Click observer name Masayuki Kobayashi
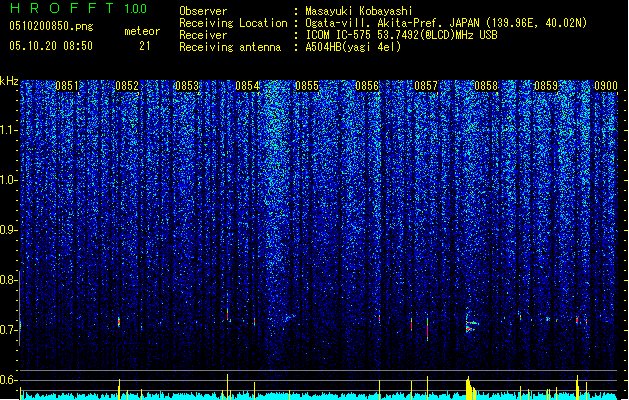This screenshot has width=629, height=400. click(x=359, y=11)
